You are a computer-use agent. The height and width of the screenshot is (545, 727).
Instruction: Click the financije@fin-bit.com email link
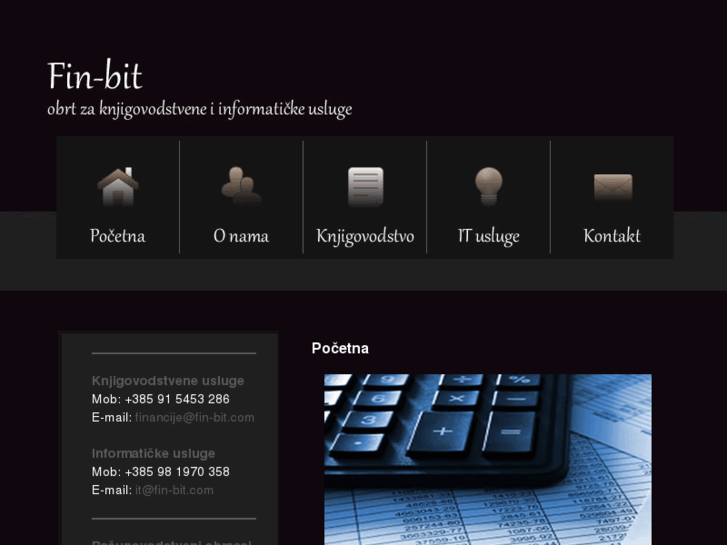point(195,417)
